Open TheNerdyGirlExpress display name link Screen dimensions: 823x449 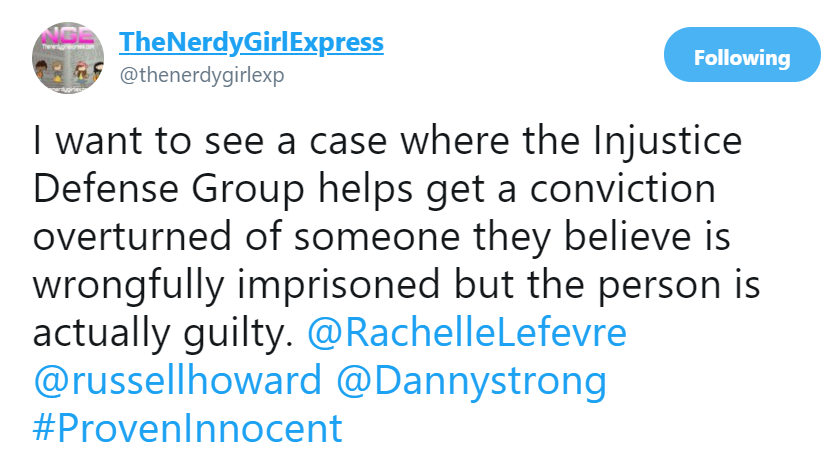click(x=251, y=43)
